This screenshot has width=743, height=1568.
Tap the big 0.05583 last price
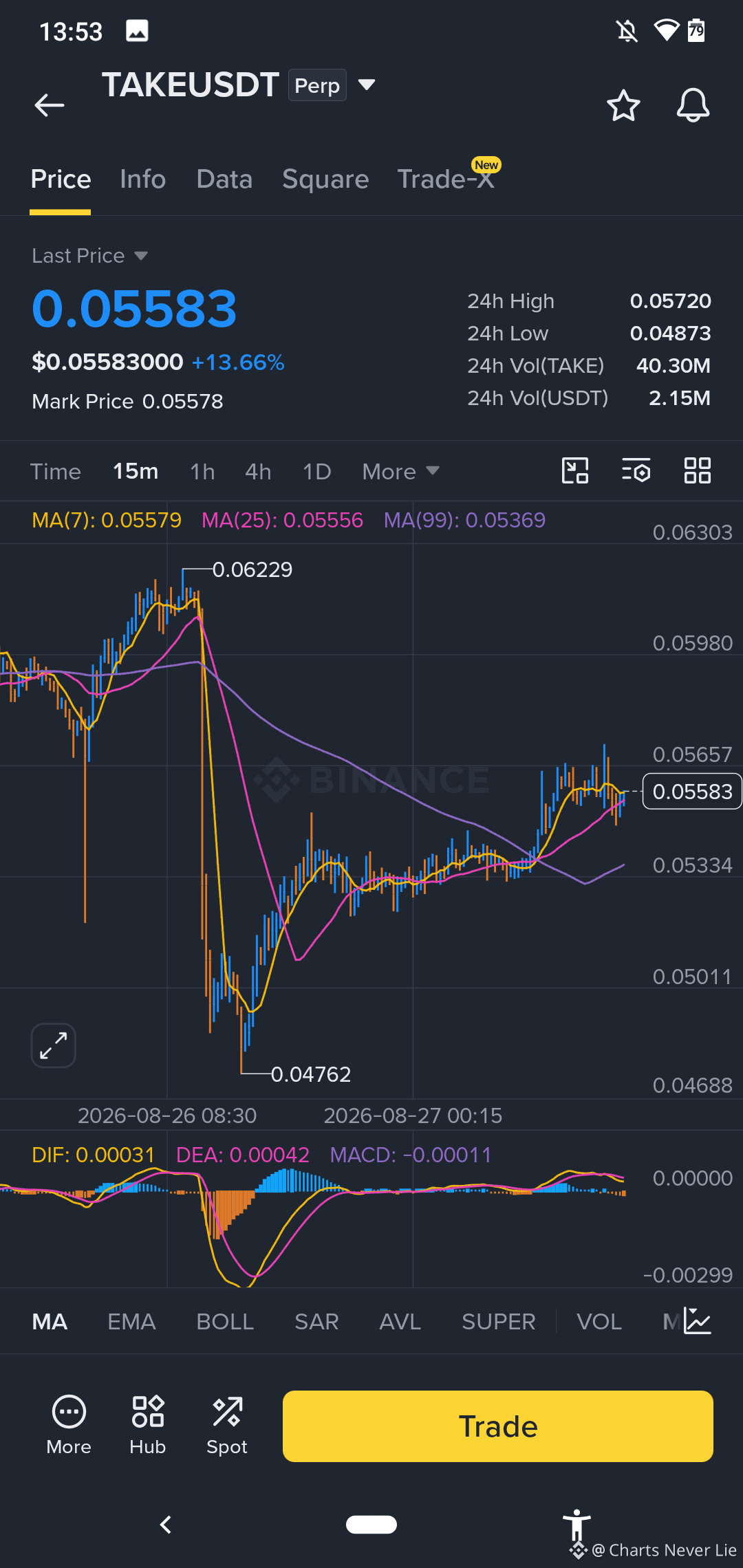click(x=134, y=309)
